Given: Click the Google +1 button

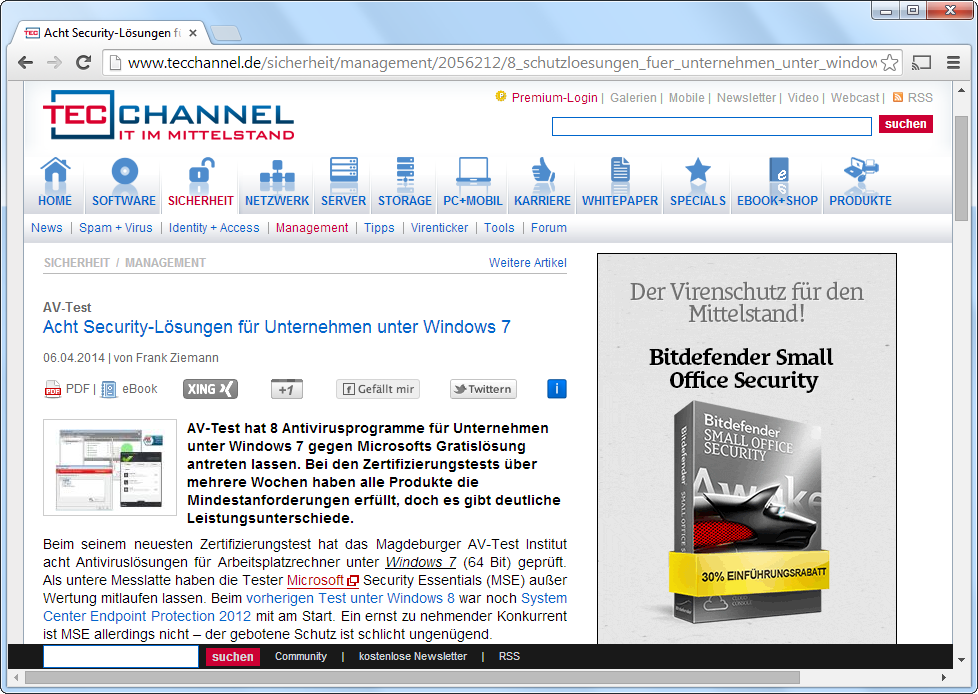Looking at the screenshot, I should (x=287, y=389).
